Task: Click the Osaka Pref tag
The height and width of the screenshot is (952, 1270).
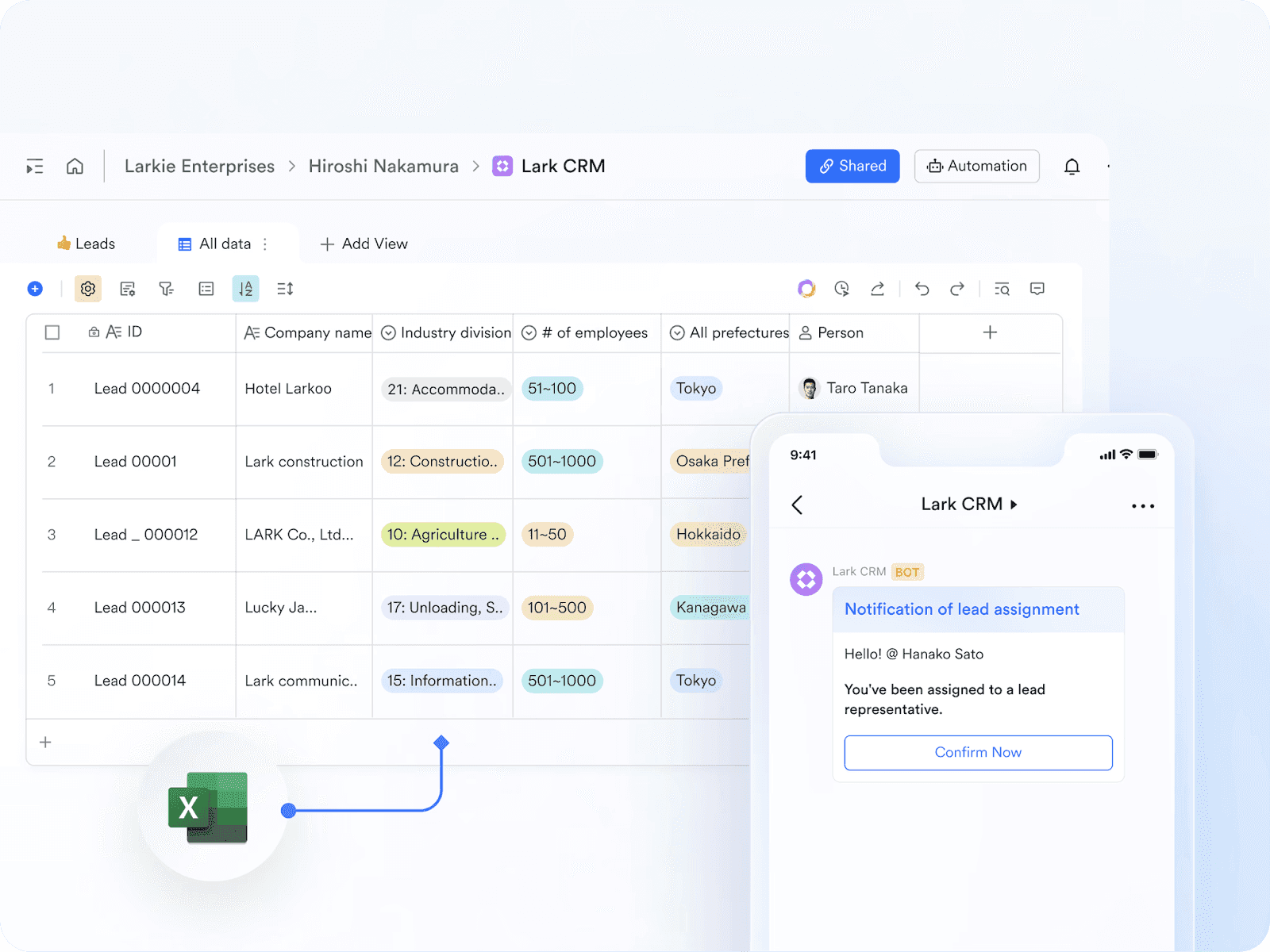Action: [710, 462]
